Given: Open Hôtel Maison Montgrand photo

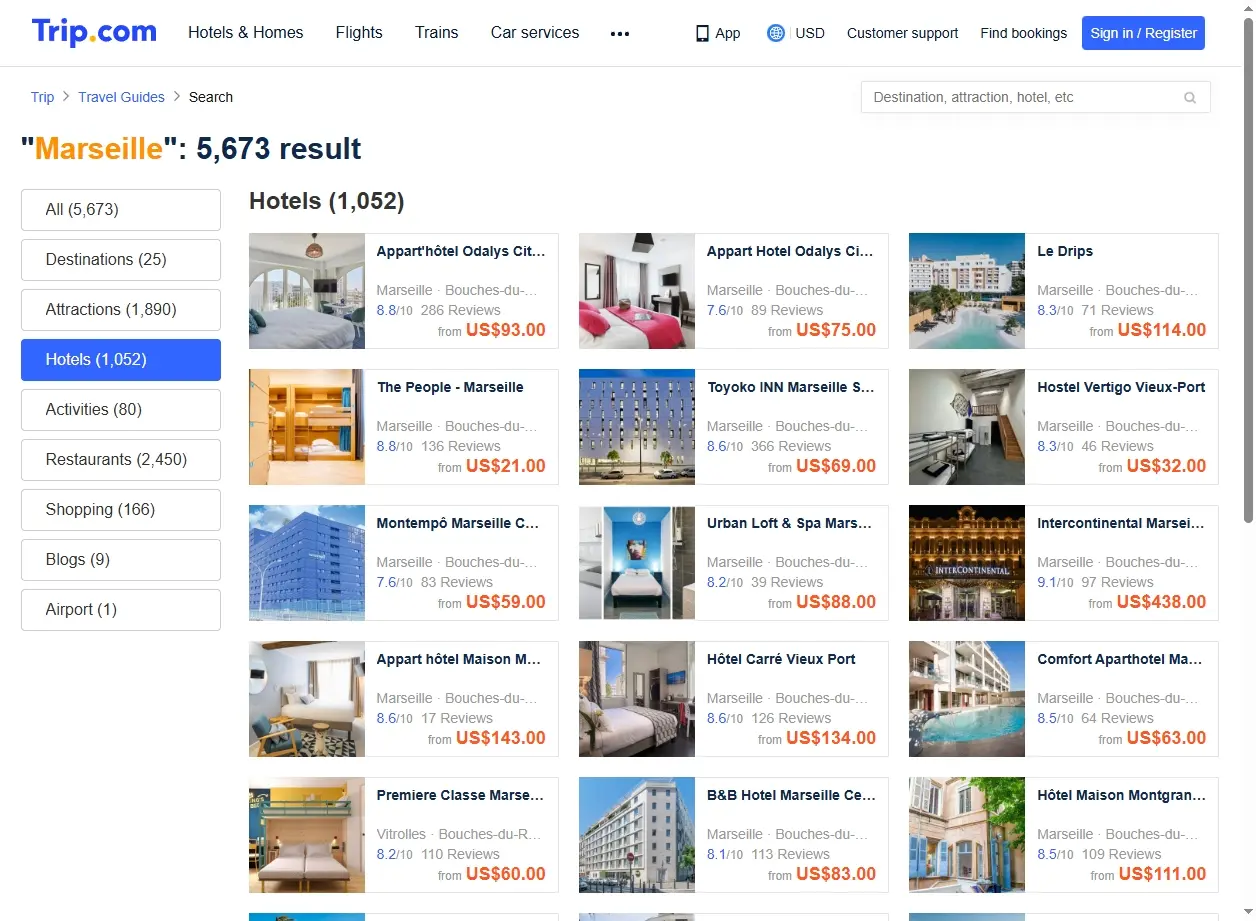Looking at the screenshot, I should 967,835.
